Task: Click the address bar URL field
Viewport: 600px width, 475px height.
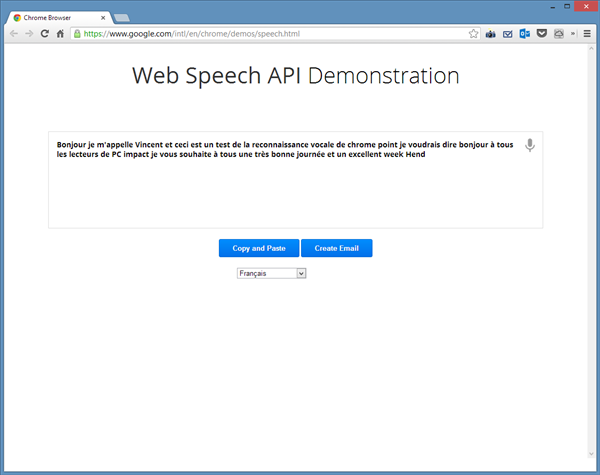Action: (274, 34)
